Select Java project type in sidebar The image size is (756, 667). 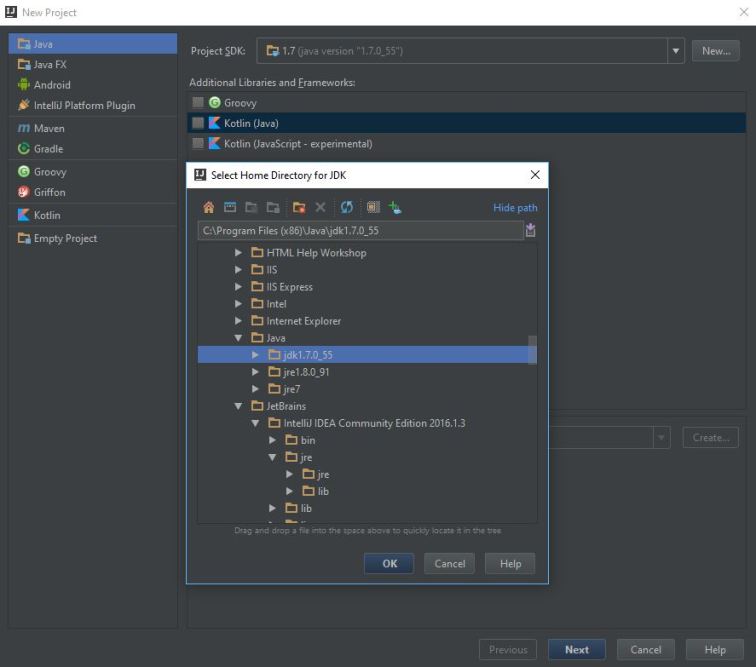(x=93, y=43)
